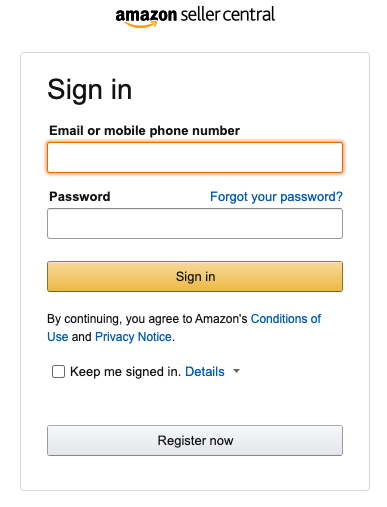
Task: Focus the Password input field
Action: [195, 223]
